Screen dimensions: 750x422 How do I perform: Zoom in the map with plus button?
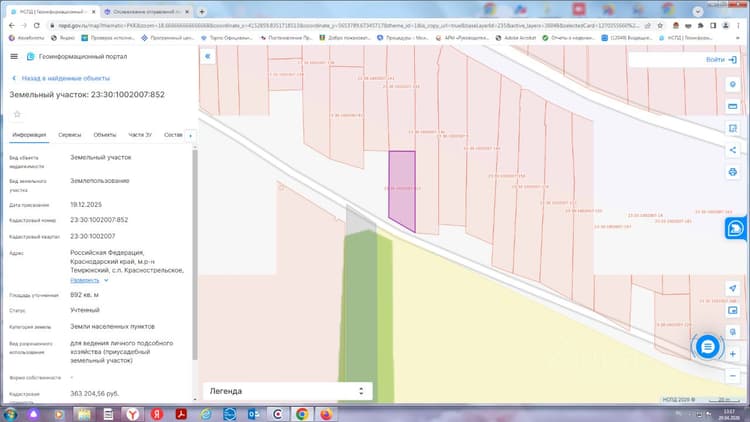tap(732, 354)
